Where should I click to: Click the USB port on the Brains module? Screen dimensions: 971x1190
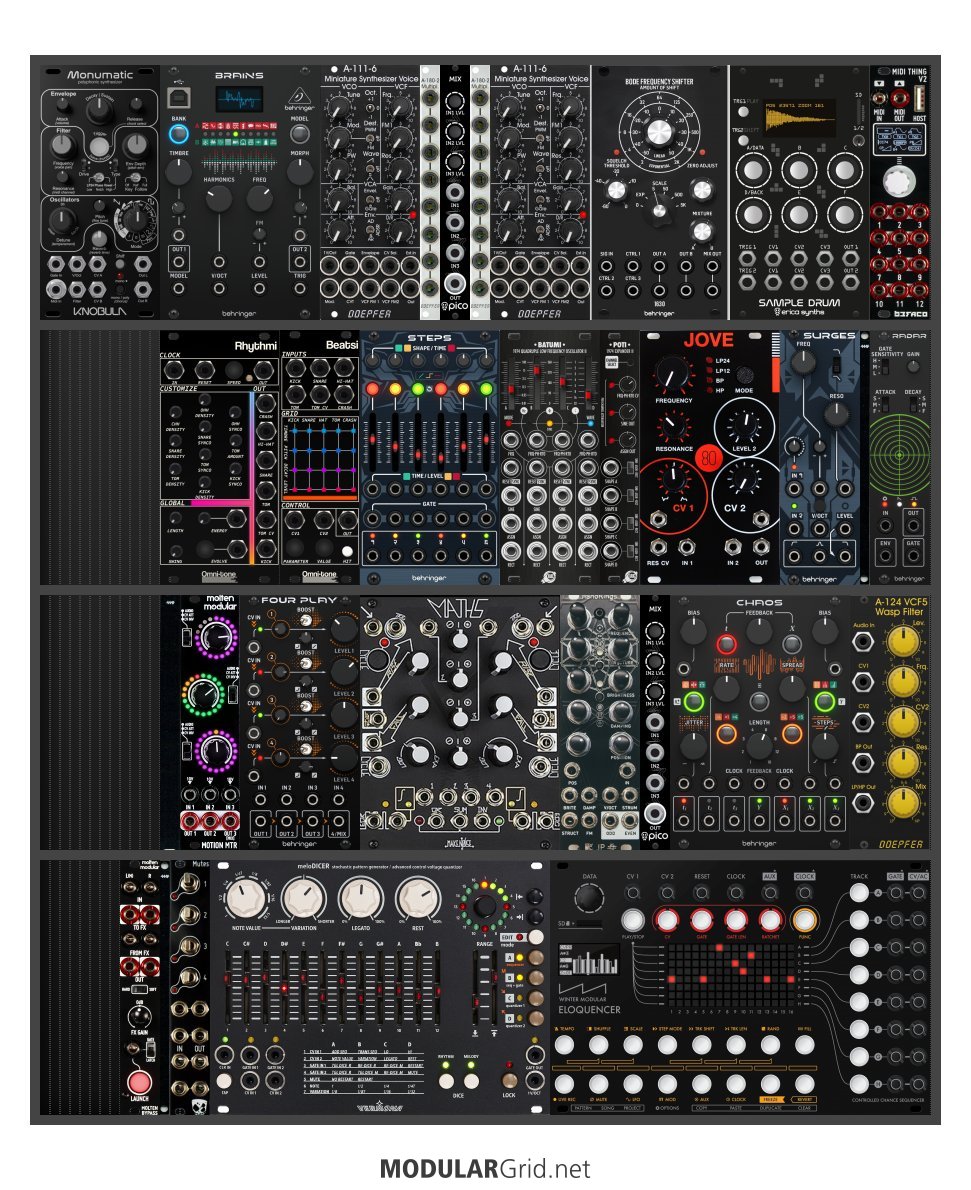click(178, 98)
